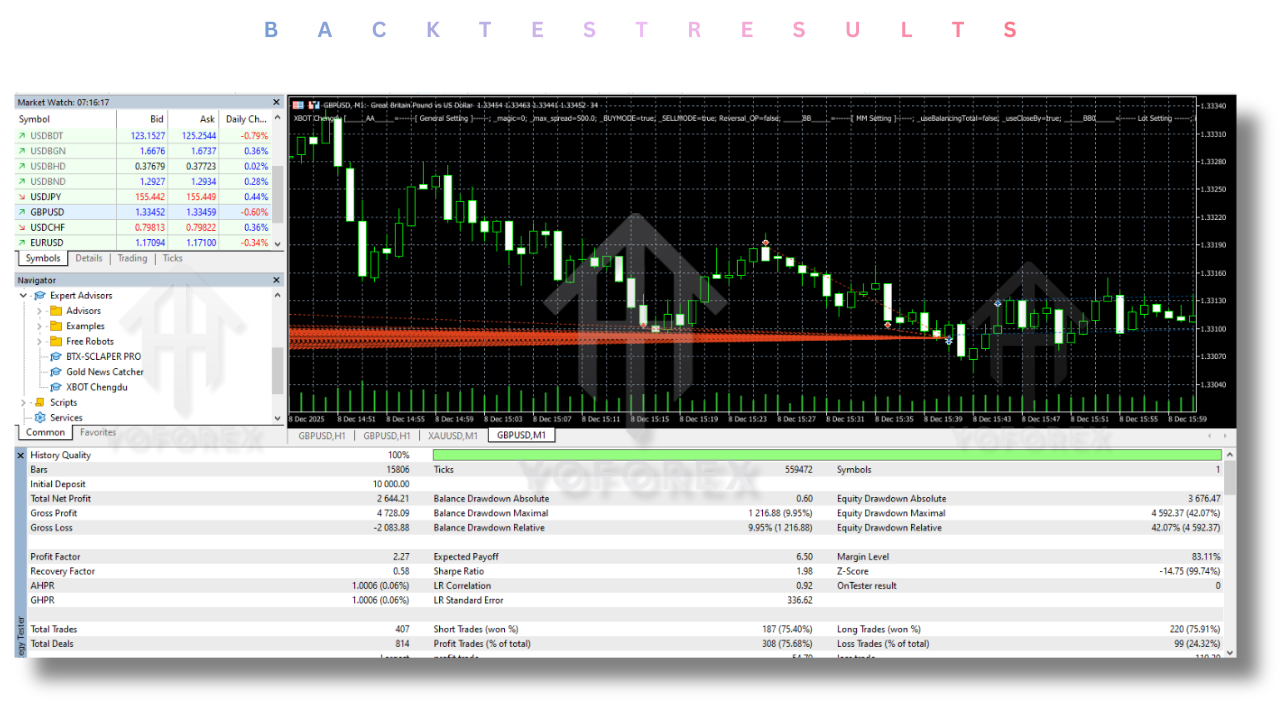1280x720 pixels.
Task: Click the Scripts icon in Navigator
Action: point(40,403)
